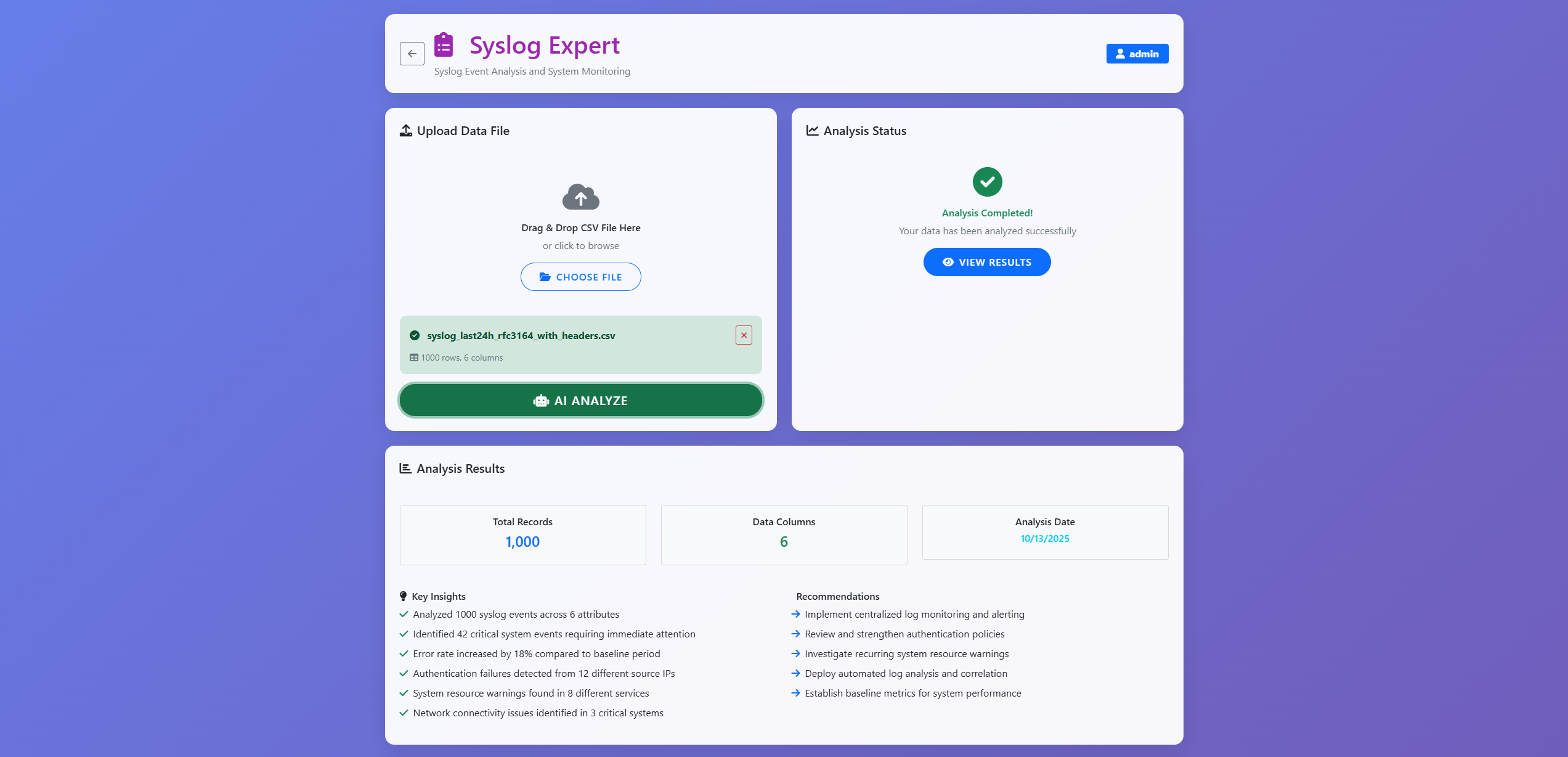
Task: Click the back arrow button
Action: click(412, 54)
